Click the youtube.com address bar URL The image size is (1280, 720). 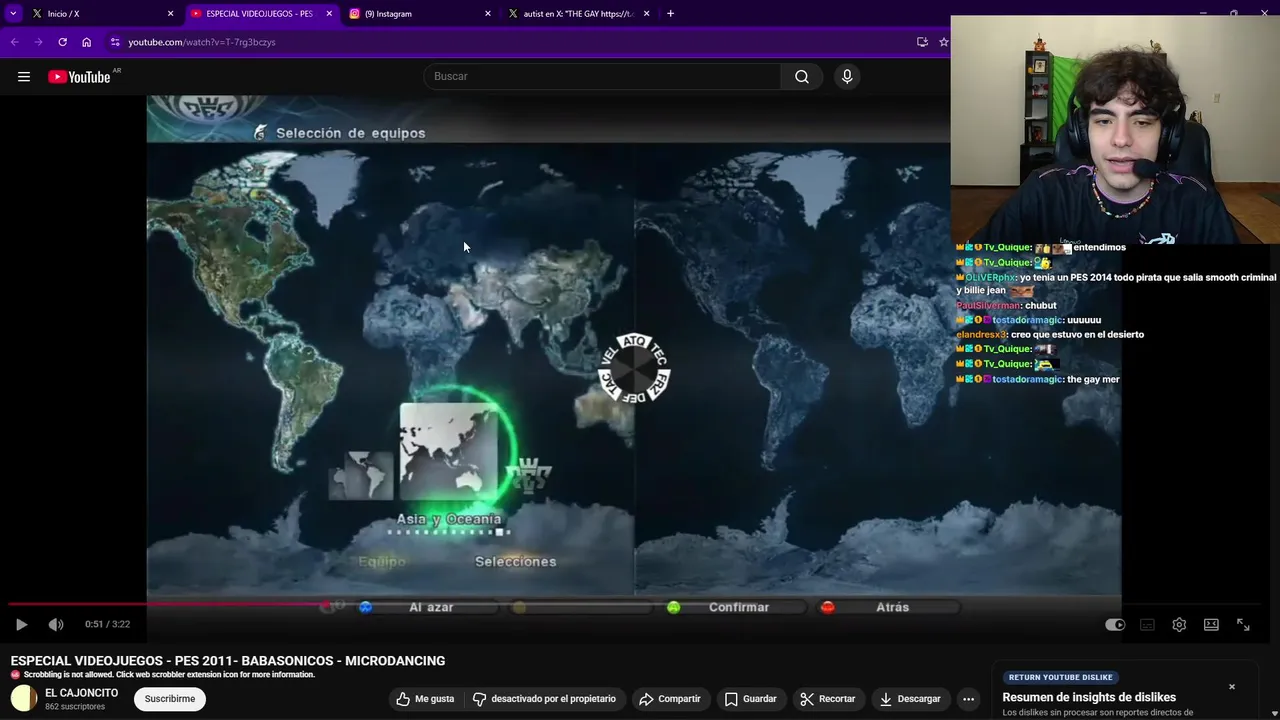[202, 42]
